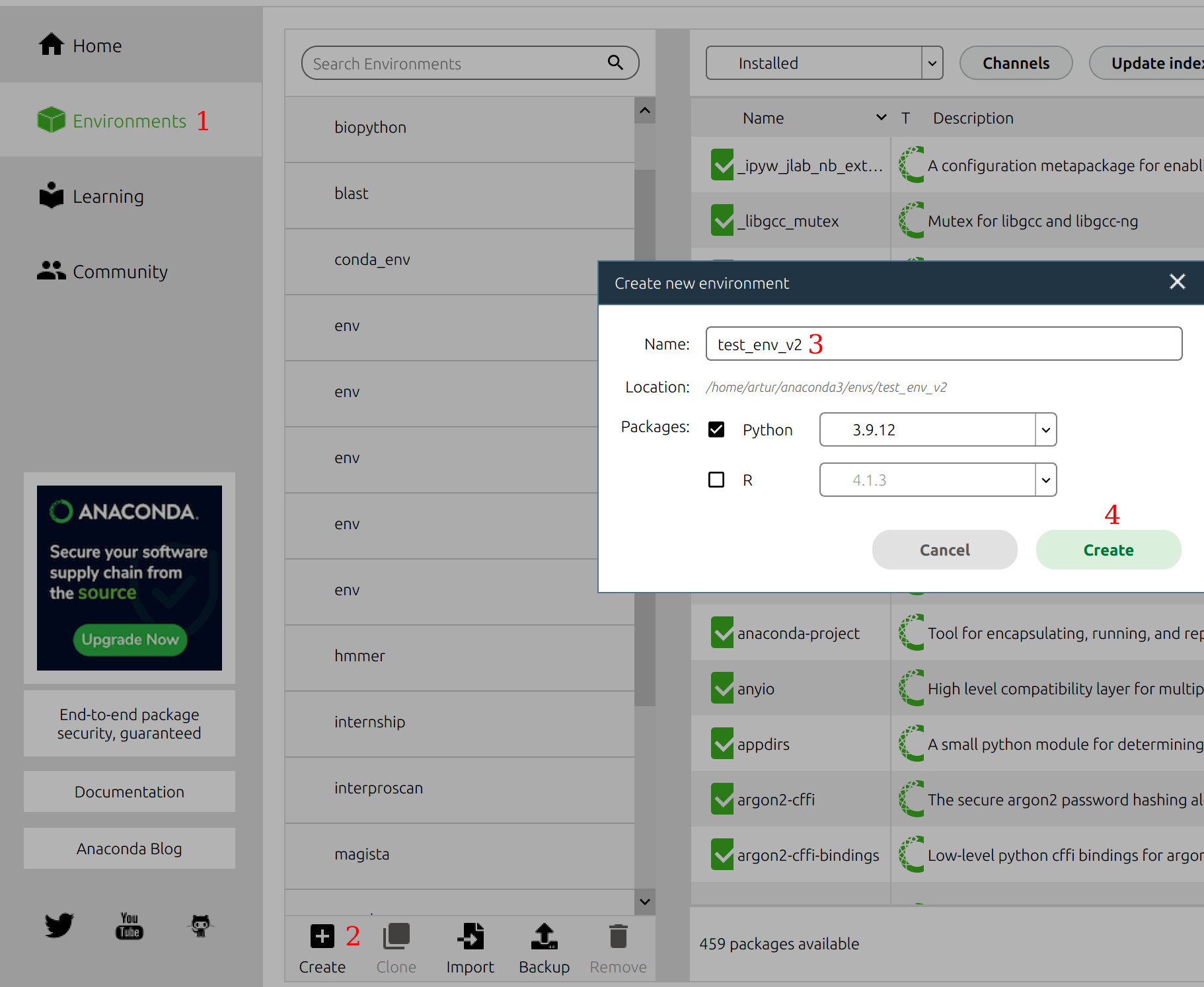Image resolution: width=1204 pixels, height=987 pixels.
Task: Click the Import environment icon
Action: pos(470,936)
